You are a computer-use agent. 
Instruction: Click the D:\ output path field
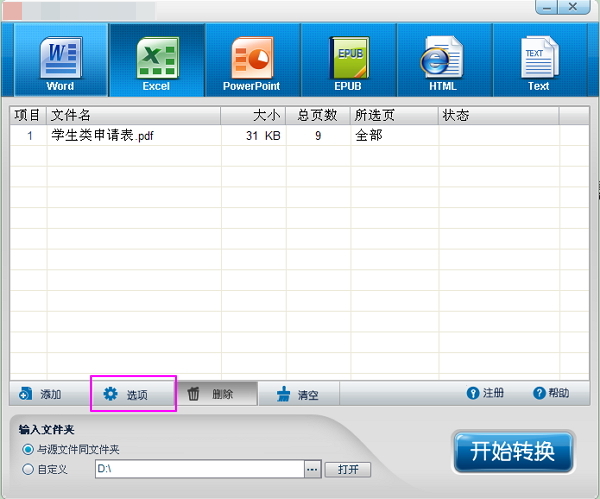(x=200, y=469)
